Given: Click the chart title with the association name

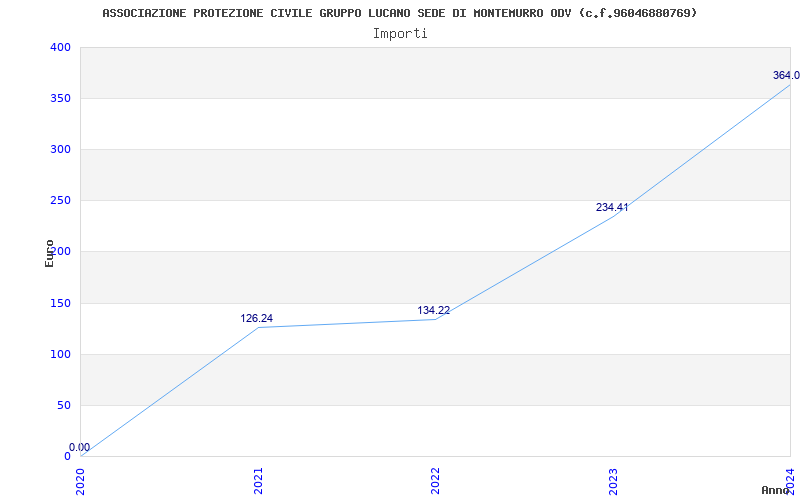Looking at the screenshot, I should pyautogui.click(x=400, y=13).
